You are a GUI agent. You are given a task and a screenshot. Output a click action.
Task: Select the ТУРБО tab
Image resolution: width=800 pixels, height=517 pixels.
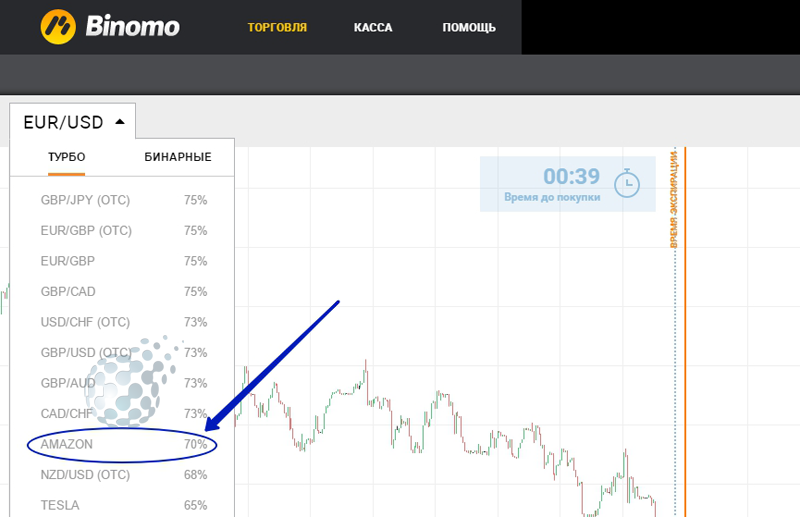pos(66,157)
